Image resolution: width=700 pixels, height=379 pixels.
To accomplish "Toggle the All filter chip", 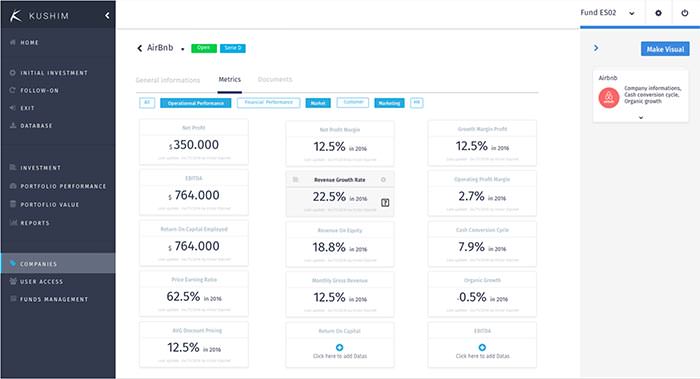I will [x=147, y=103].
